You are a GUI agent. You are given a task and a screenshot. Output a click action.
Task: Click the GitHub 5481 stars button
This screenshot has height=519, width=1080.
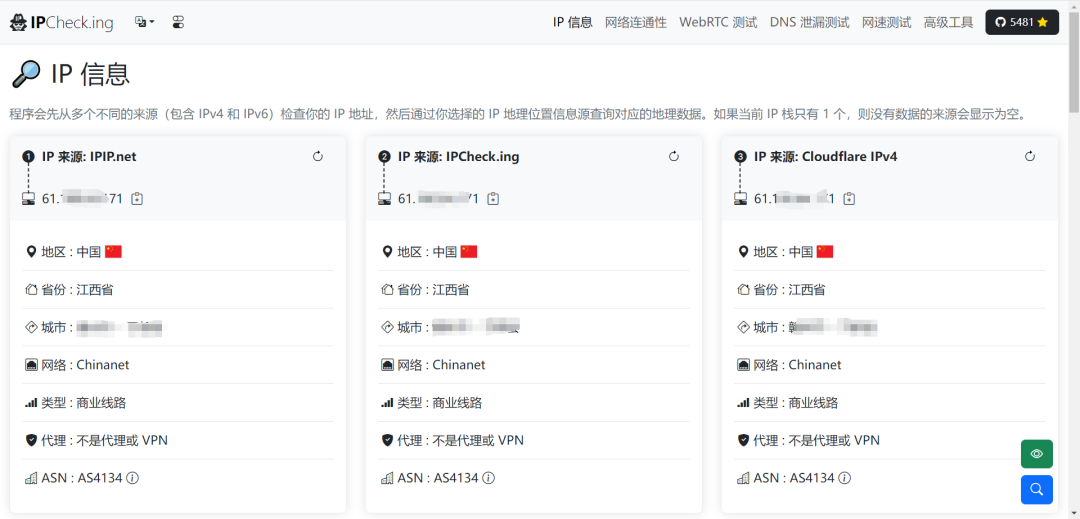pyautogui.click(x=1021, y=22)
